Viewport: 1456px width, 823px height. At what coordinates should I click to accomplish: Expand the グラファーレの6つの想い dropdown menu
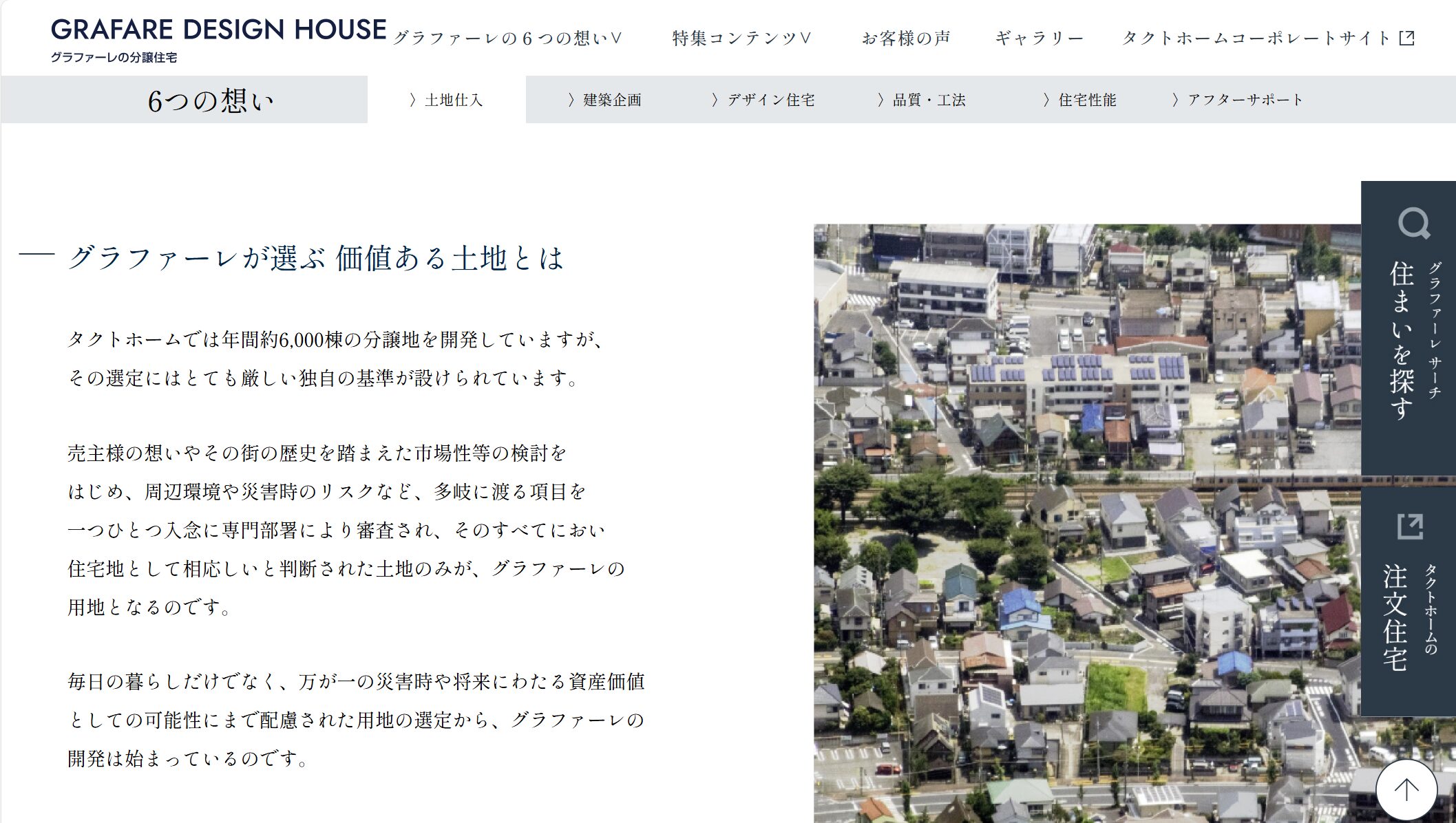(x=507, y=39)
